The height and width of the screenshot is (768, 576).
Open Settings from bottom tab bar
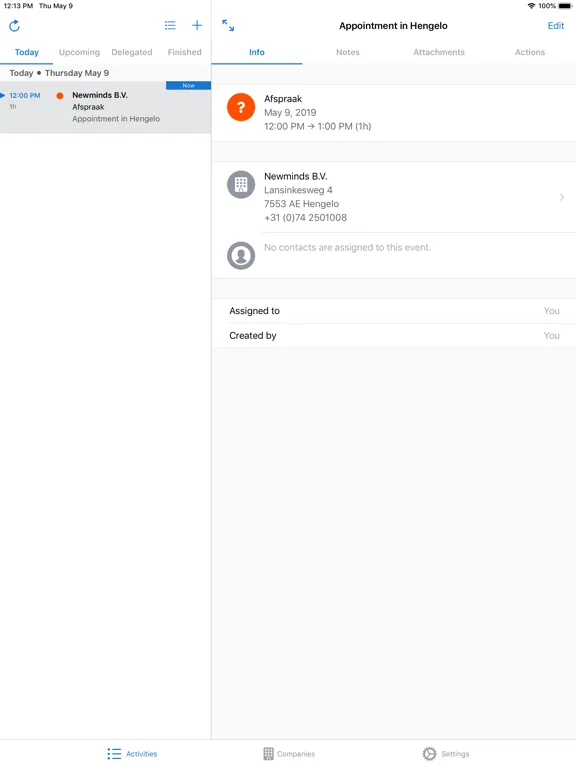446,754
